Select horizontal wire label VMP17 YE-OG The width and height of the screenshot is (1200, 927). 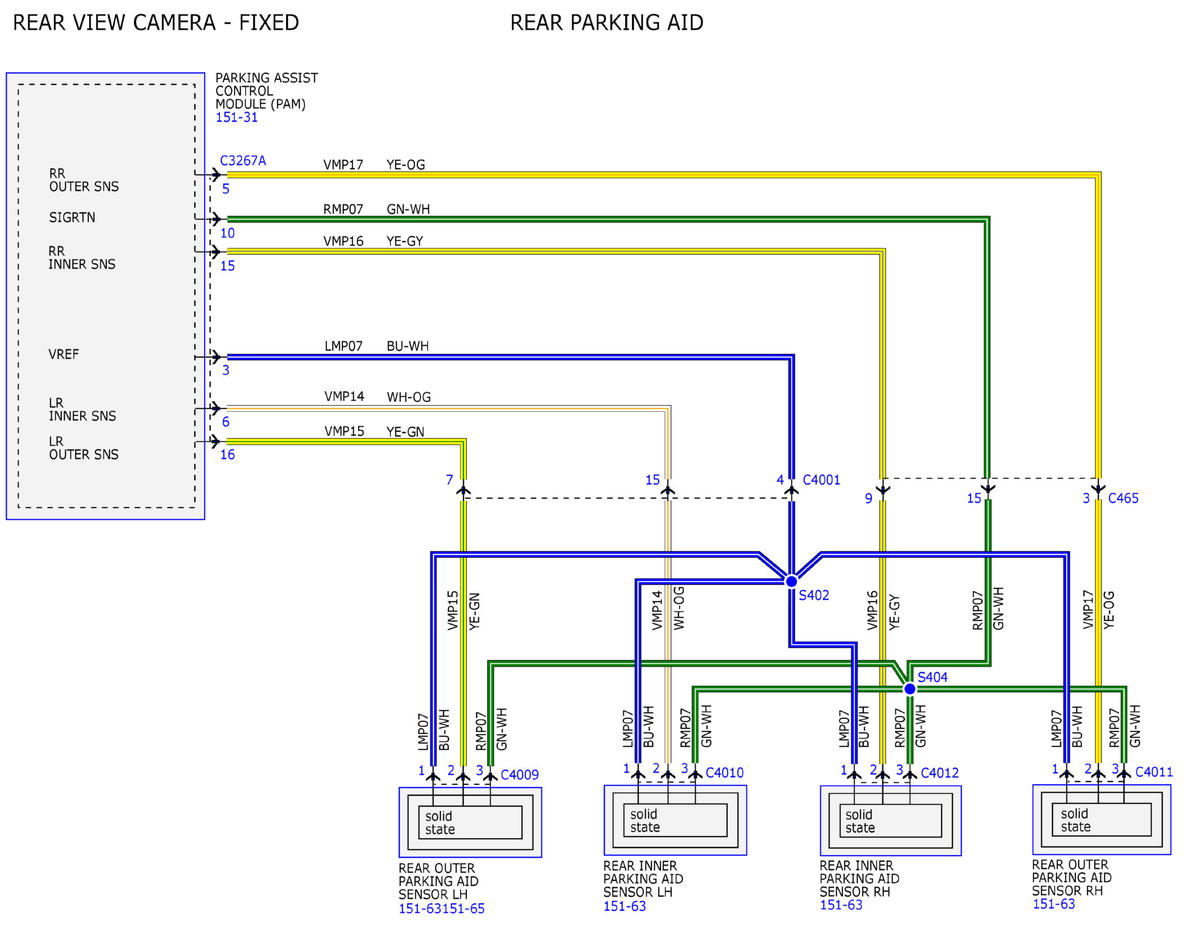pos(375,164)
